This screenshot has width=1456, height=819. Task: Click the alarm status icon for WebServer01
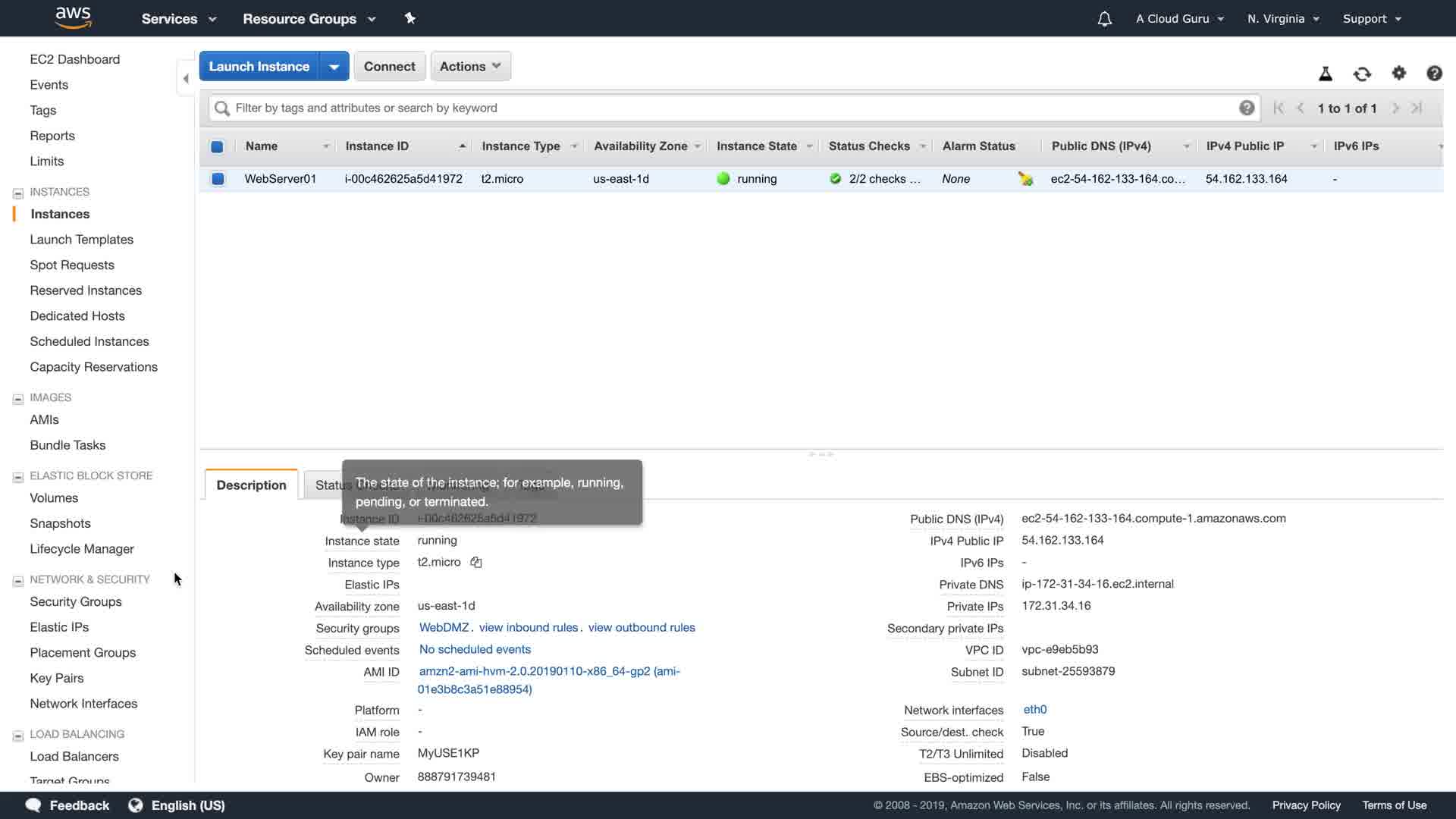[x=1025, y=179]
